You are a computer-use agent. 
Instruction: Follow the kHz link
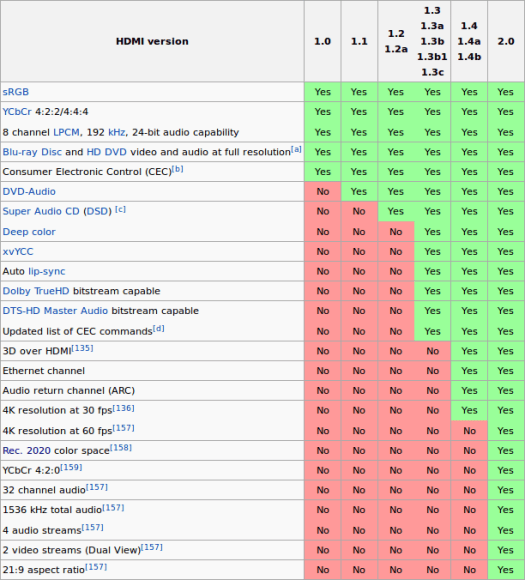[116, 132]
